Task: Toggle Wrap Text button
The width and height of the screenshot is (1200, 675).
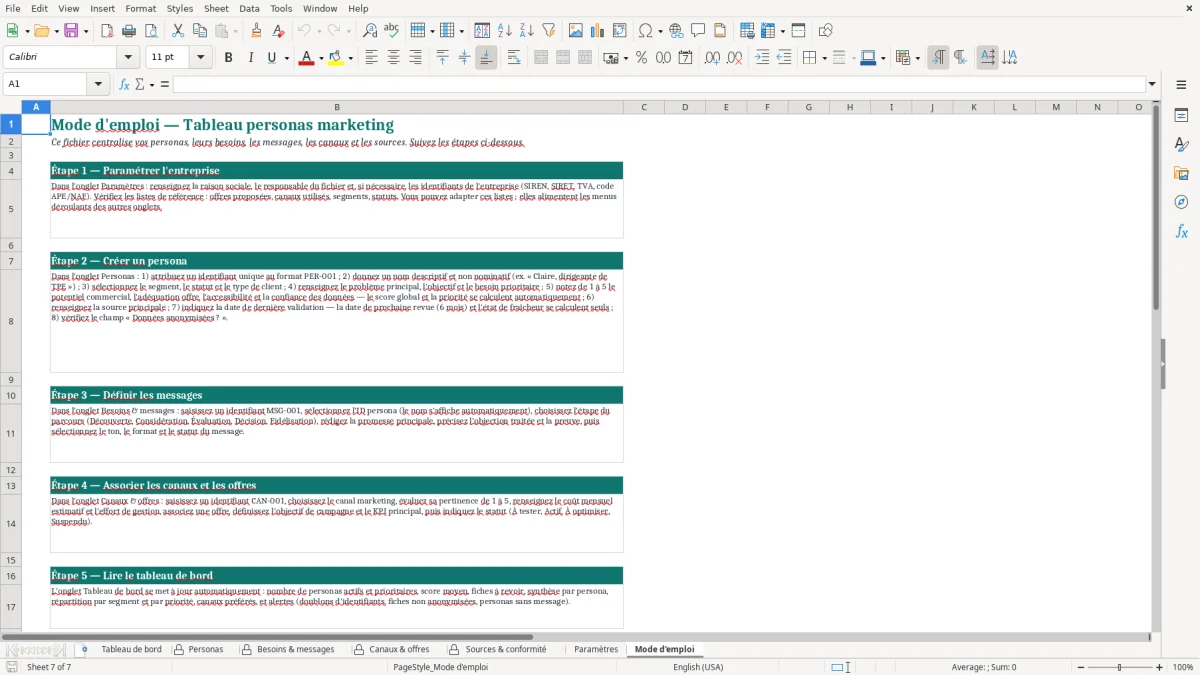Action: 514,58
